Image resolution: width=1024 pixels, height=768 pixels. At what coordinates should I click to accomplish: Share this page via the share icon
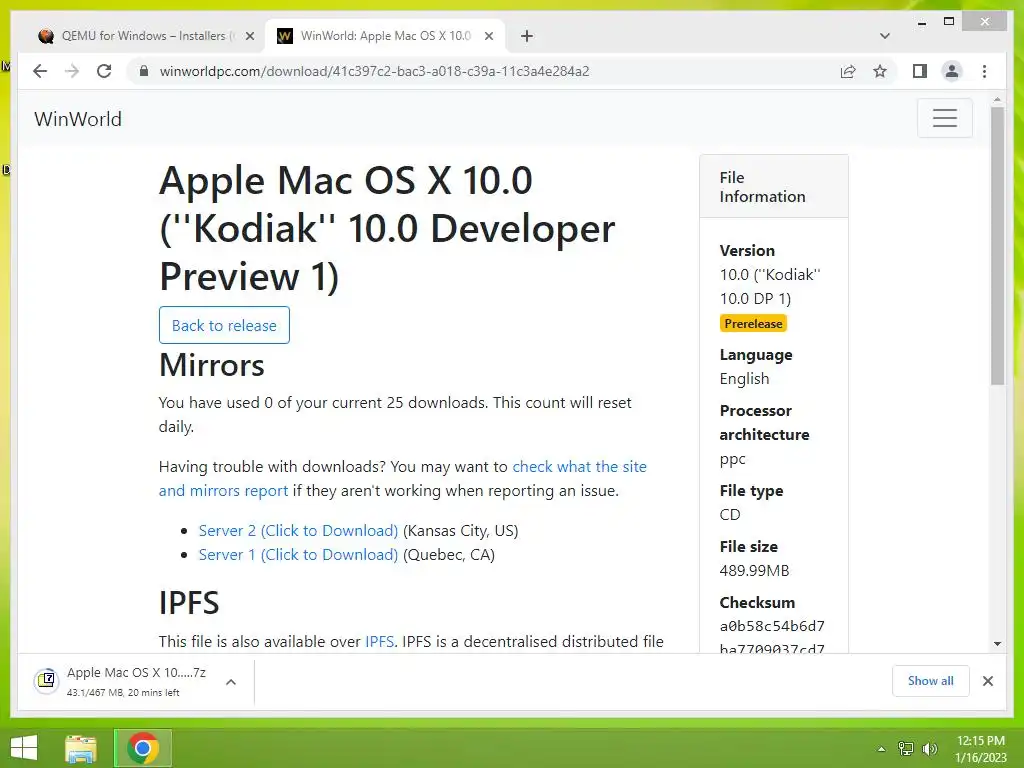(x=848, y=71)
